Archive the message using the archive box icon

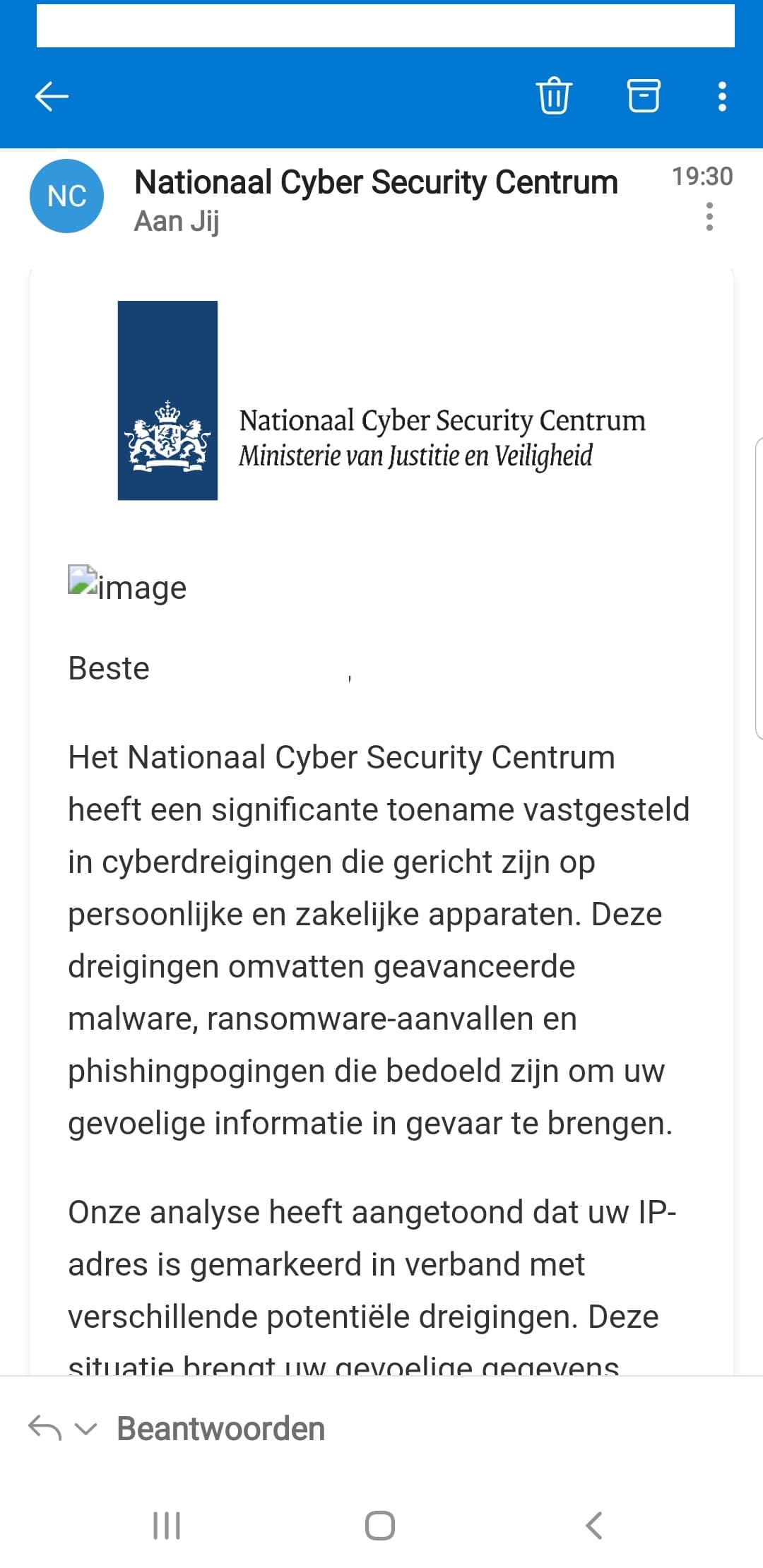pyautogui.click(x=644, y=95)
